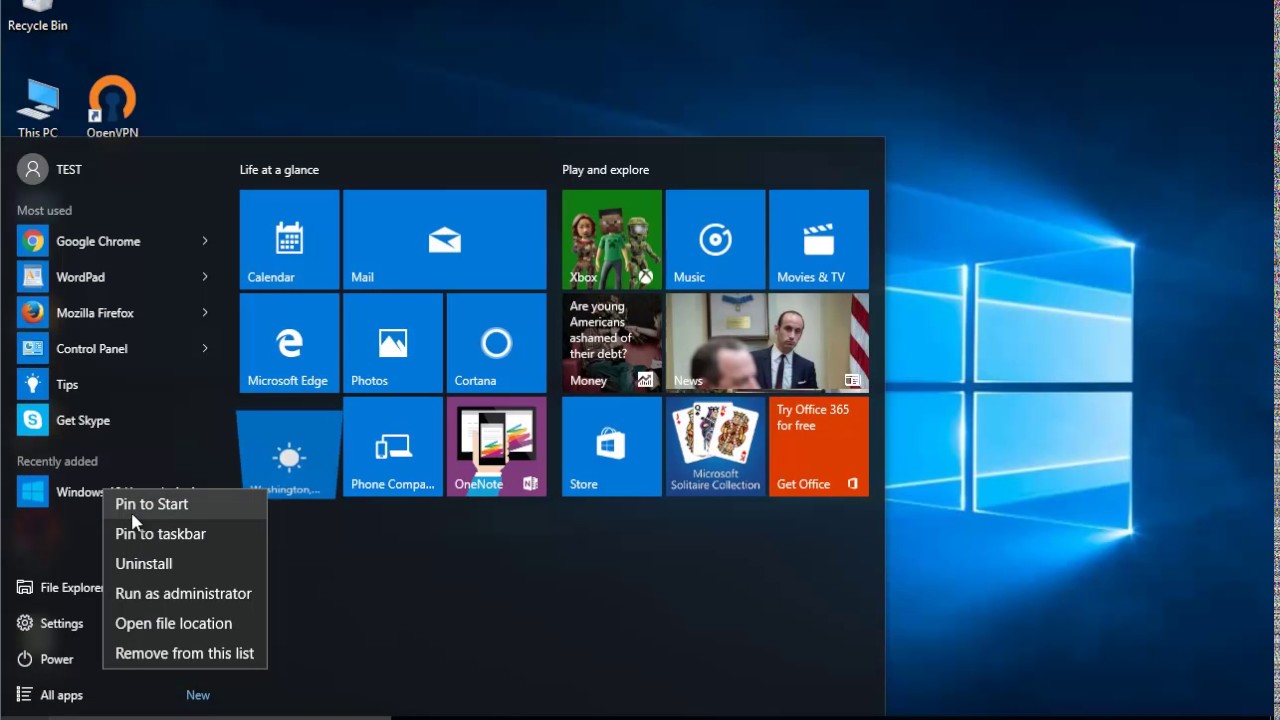The image size is (1280, 720).
Task: Open the Phone Companion tile
Action: point(393,446)
